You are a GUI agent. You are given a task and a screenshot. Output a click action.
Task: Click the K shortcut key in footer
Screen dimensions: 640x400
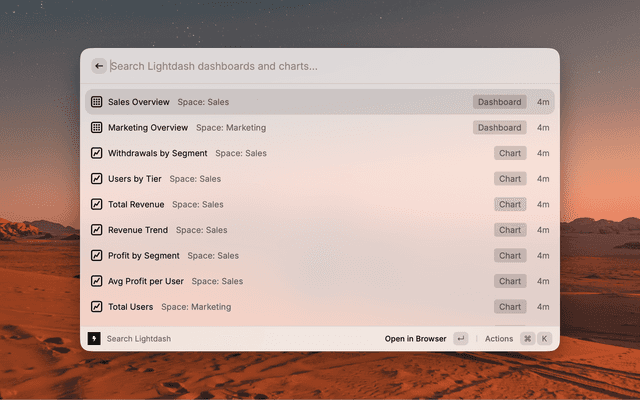(545, 339)
